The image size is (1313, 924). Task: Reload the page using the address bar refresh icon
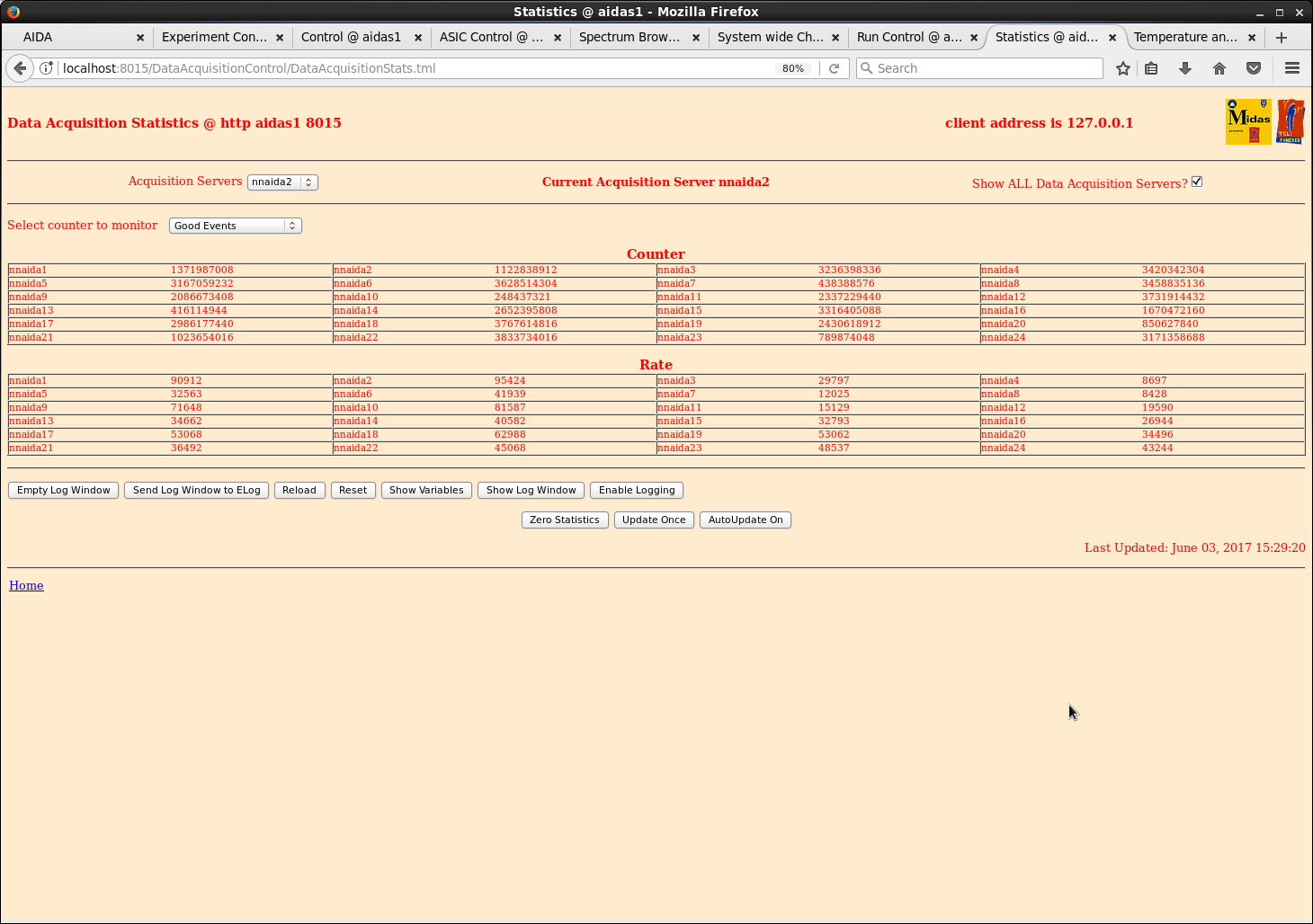pos(834,68)
